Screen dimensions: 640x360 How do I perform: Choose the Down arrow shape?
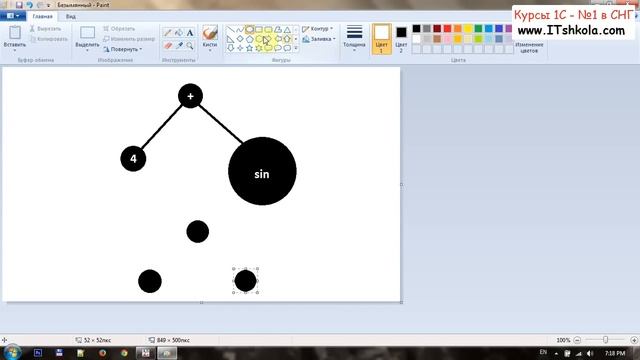[x=231, y=48]
